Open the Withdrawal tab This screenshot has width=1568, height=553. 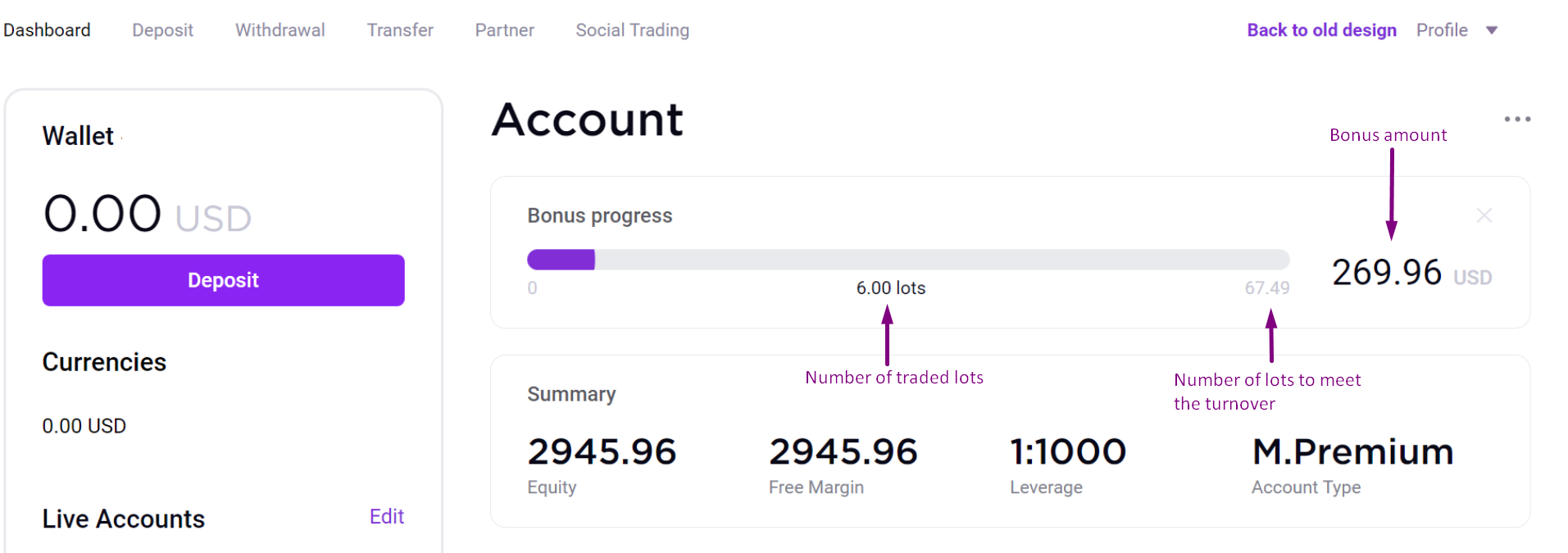280,30
